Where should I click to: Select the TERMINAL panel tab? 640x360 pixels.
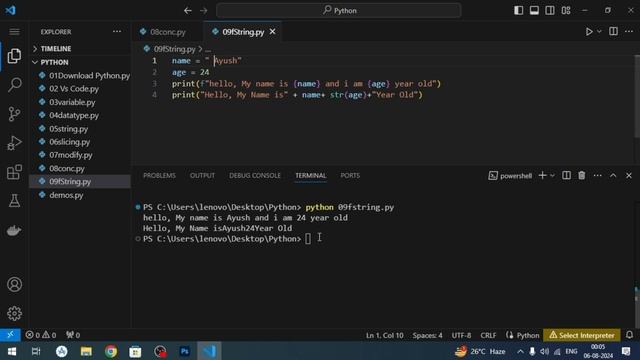tap(311, 176)
